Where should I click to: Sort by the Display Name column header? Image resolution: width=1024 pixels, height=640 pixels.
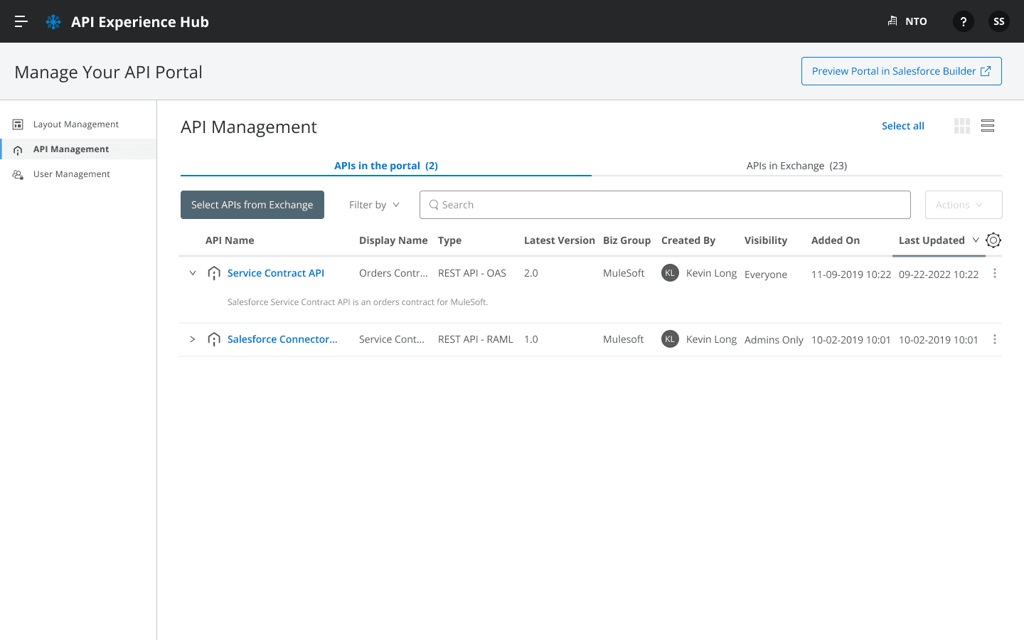[393, 240]
